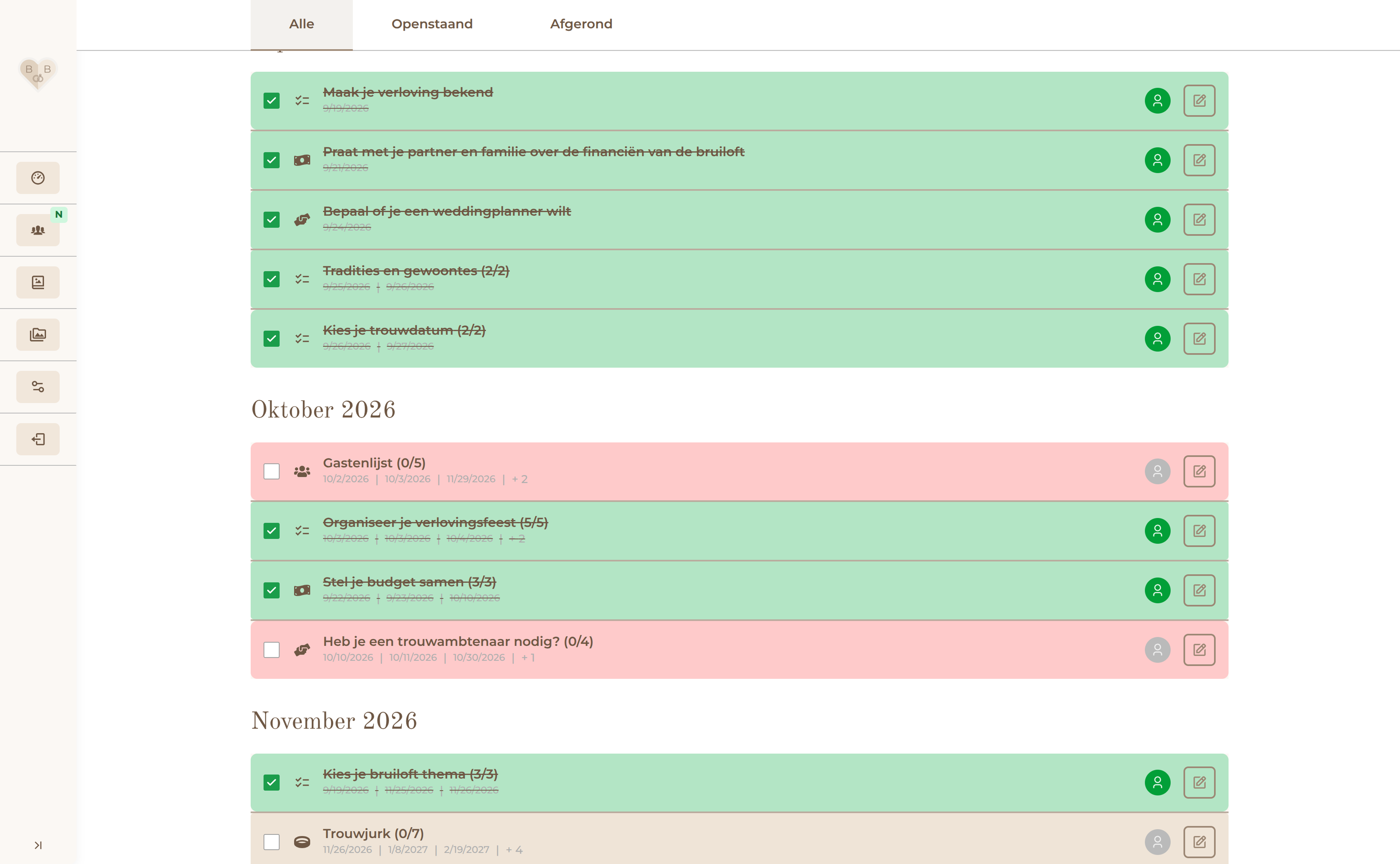Open the 'Gastenlijst (0/5)' task title
The height and width of the screenshot is (864, 1400).
click(x=374, y=463)
